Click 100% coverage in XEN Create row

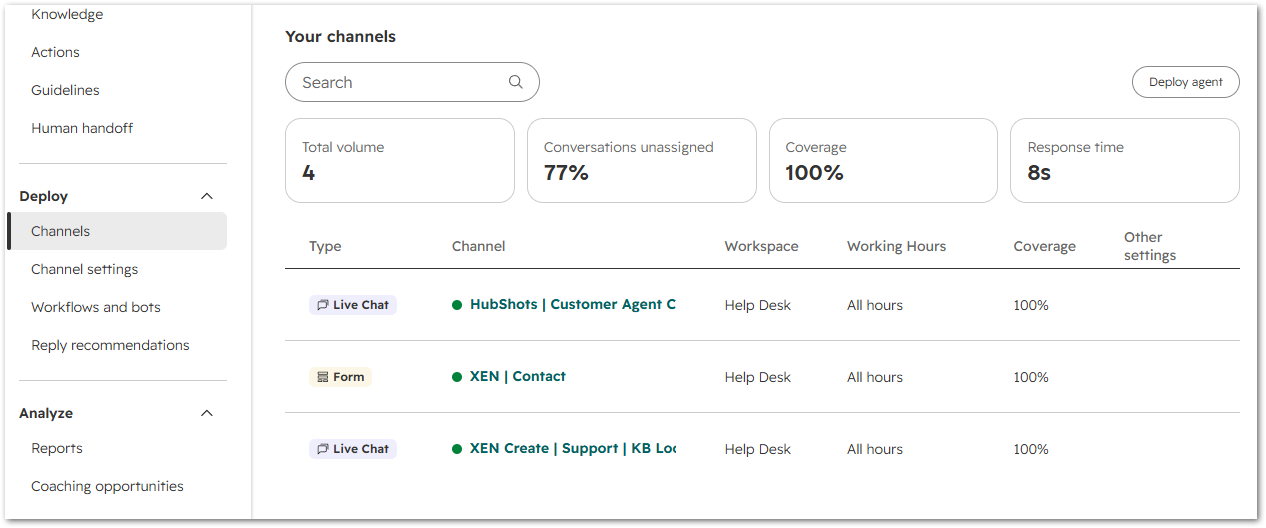[1031, 449]
